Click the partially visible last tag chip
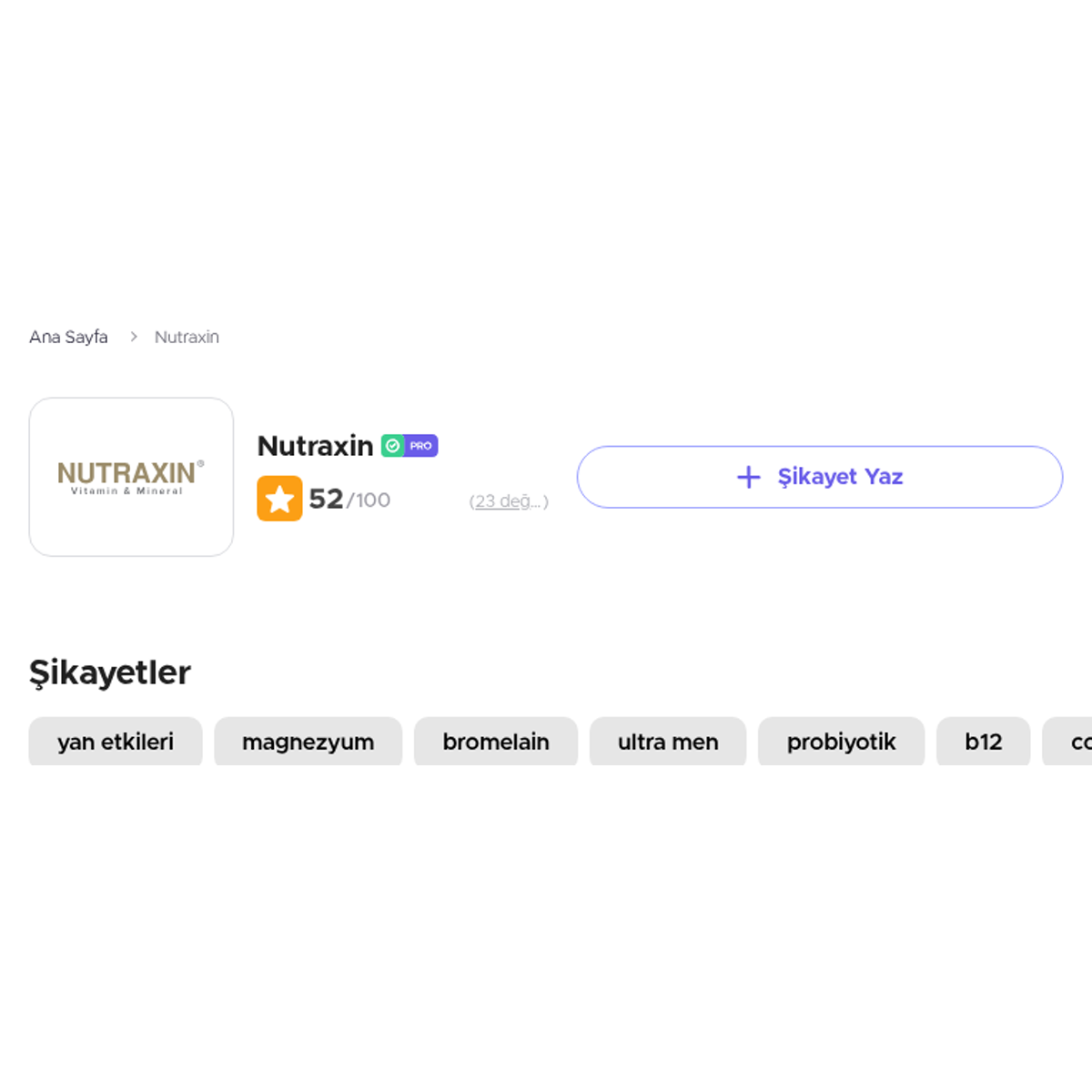Image resolution: width=1092 pixels, height=1092 pixels. pos(1067,742)
